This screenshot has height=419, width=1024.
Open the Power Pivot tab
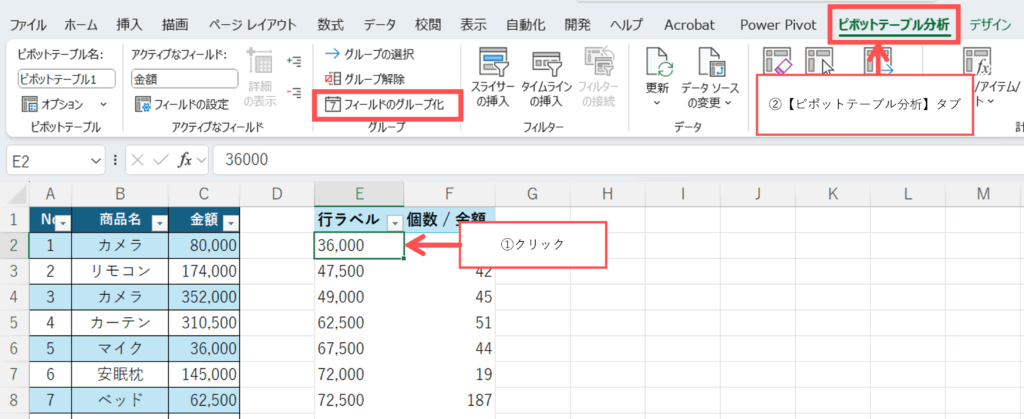779,22
